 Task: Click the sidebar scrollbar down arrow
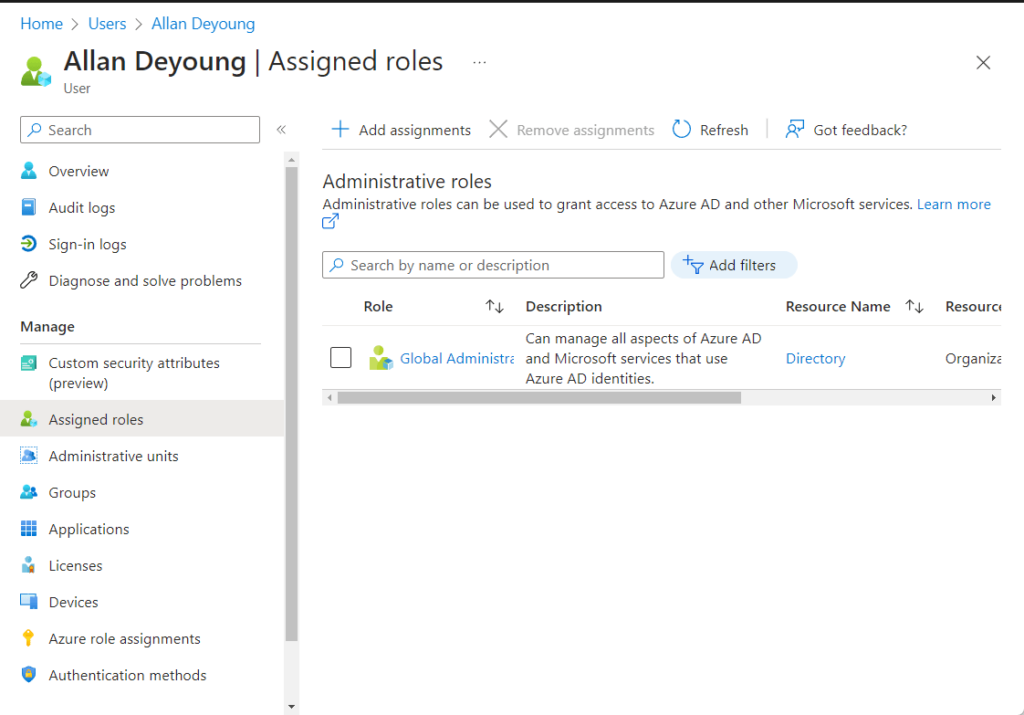click(291, 707)
